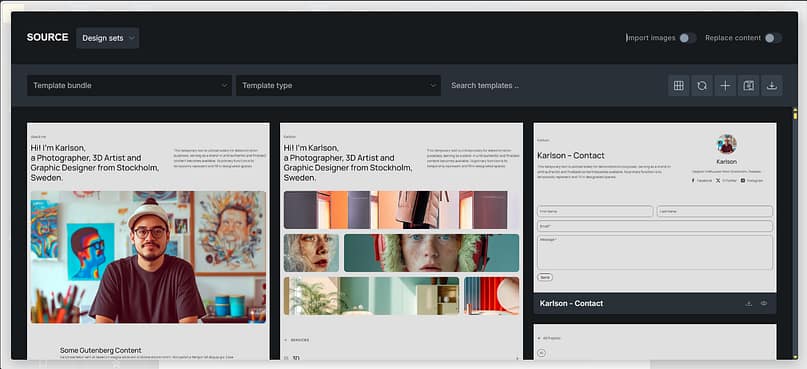Click the Message textarea in contact template preview

pos(655,252)
